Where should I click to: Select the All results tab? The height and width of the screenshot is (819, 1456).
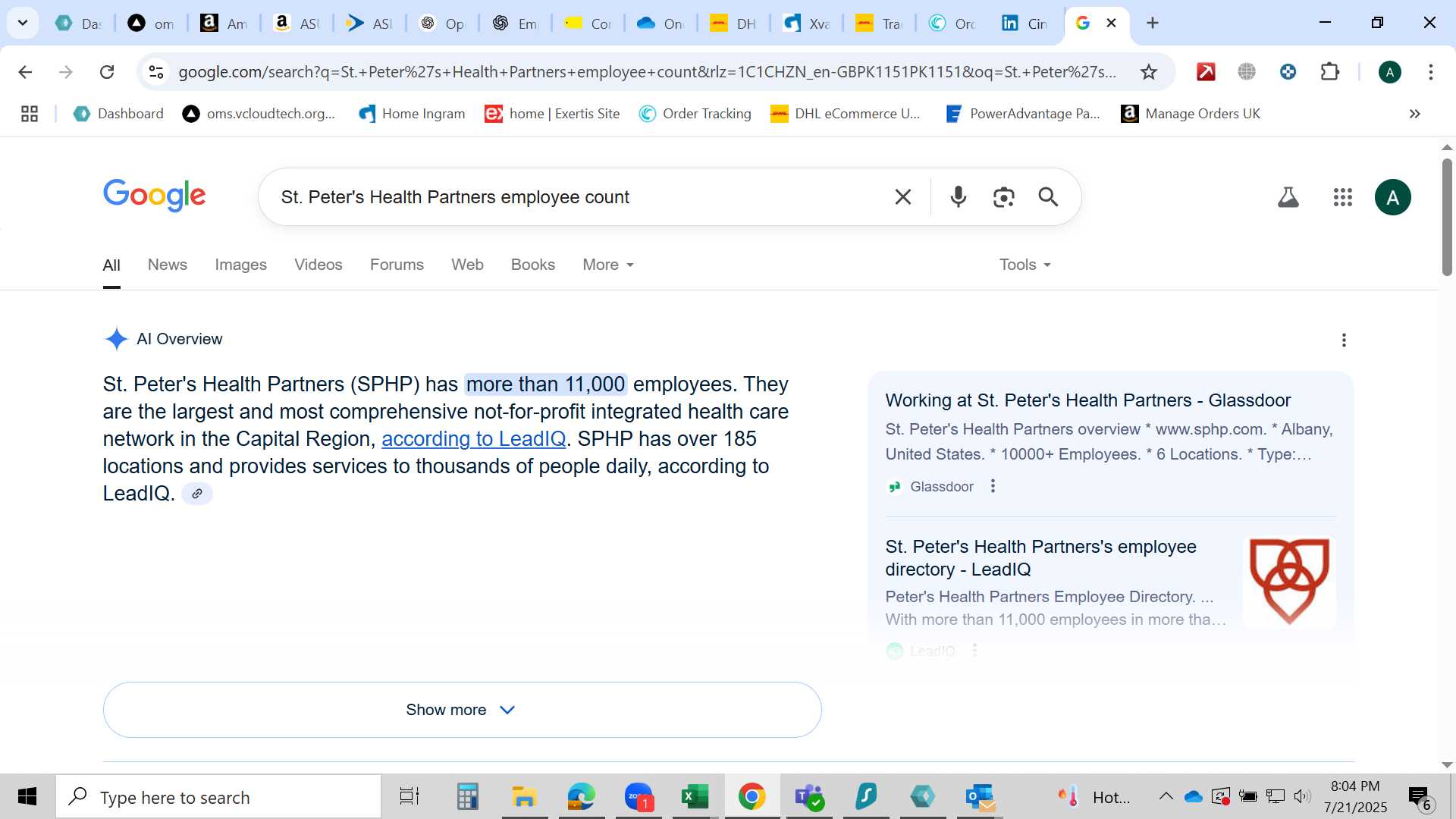pyautogui.click(x=111, y=265)
